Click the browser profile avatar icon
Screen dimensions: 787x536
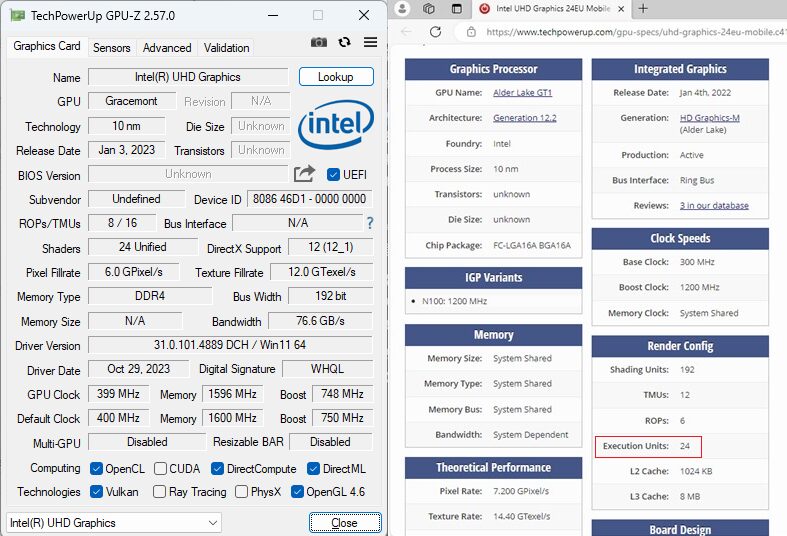pyautogui.click(x=402, y=9)
